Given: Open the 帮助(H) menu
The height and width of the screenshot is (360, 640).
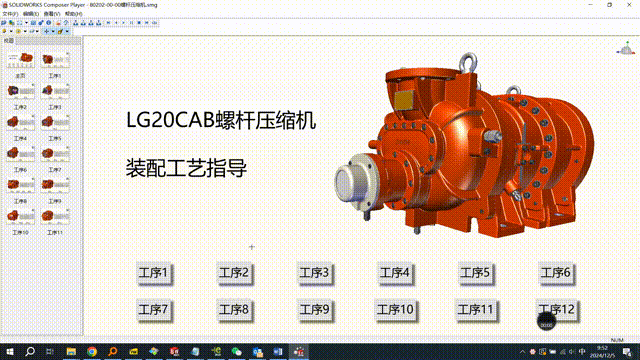Looking at the screenshot, I should [x=73, y=13].
